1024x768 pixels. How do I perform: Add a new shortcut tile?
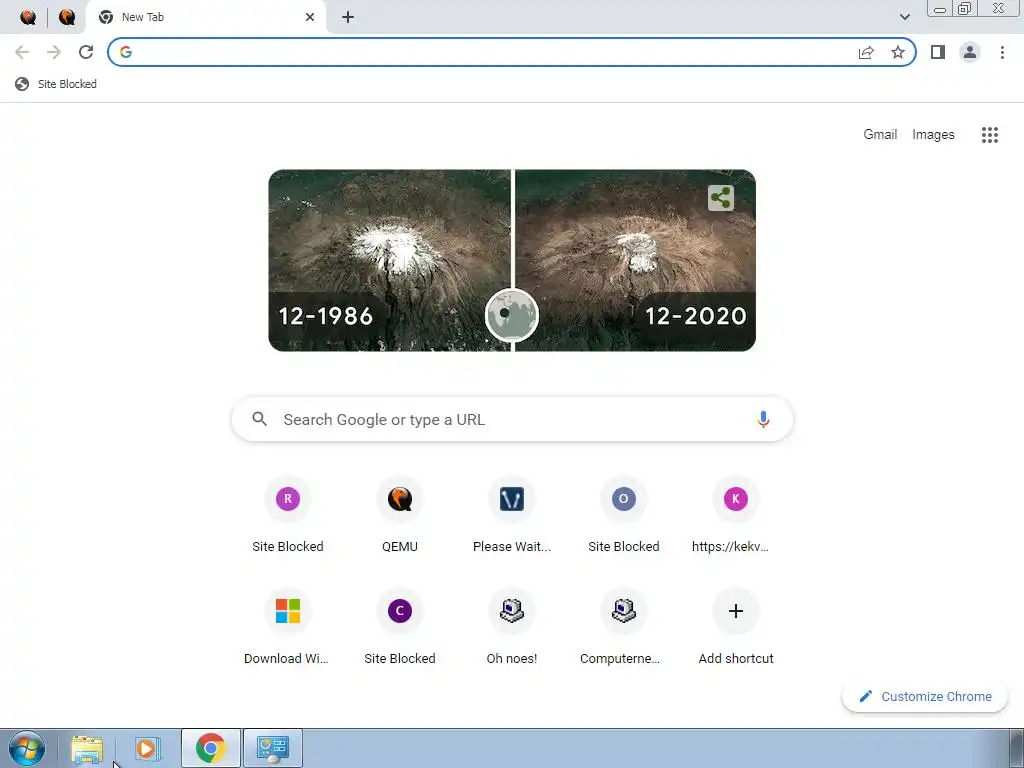click(x=736, y=628)
